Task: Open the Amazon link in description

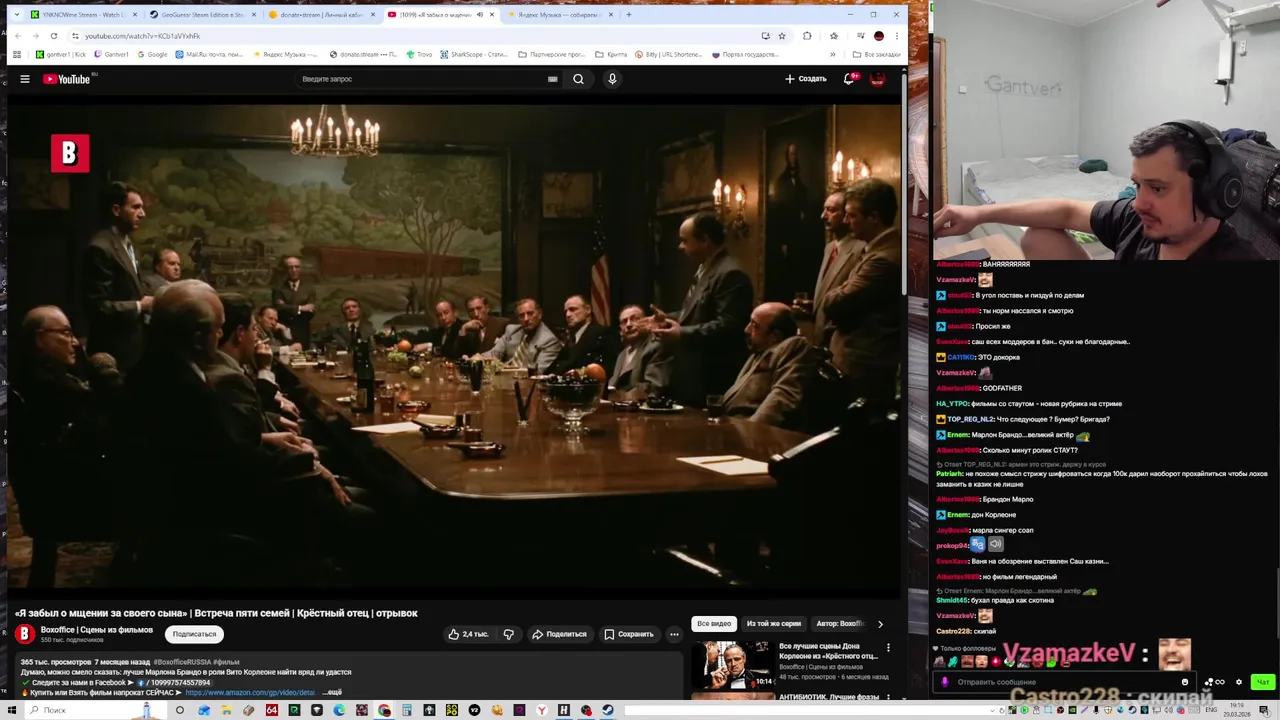Action: coord(250,692)
